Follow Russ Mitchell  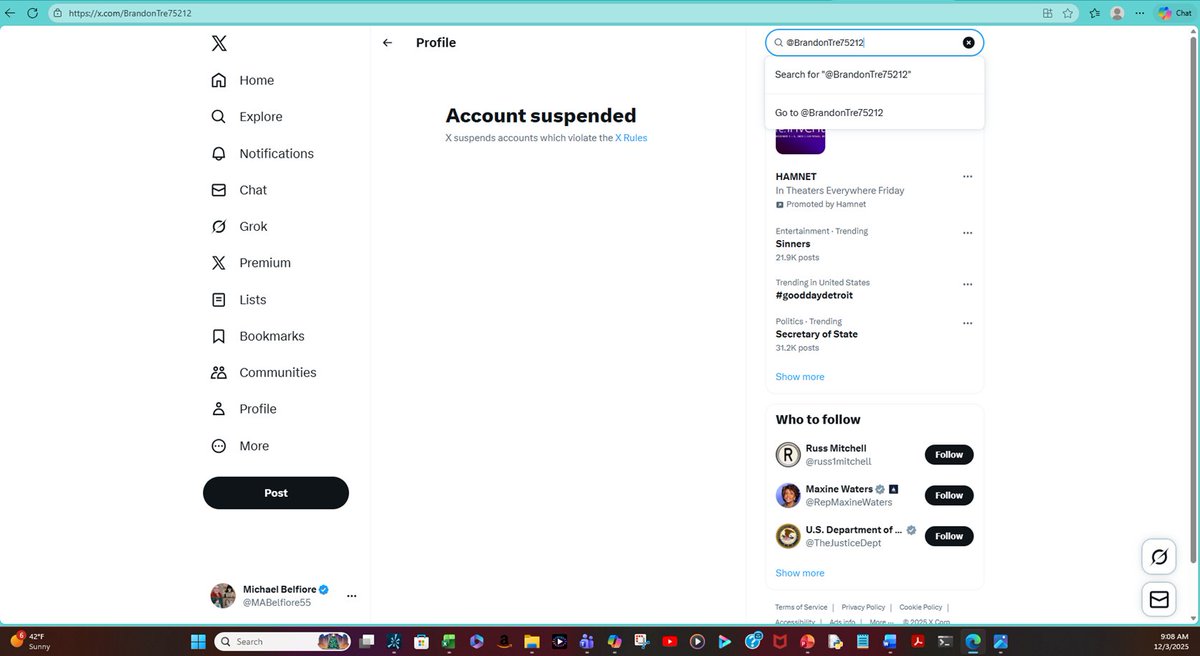tap(949, 455)
